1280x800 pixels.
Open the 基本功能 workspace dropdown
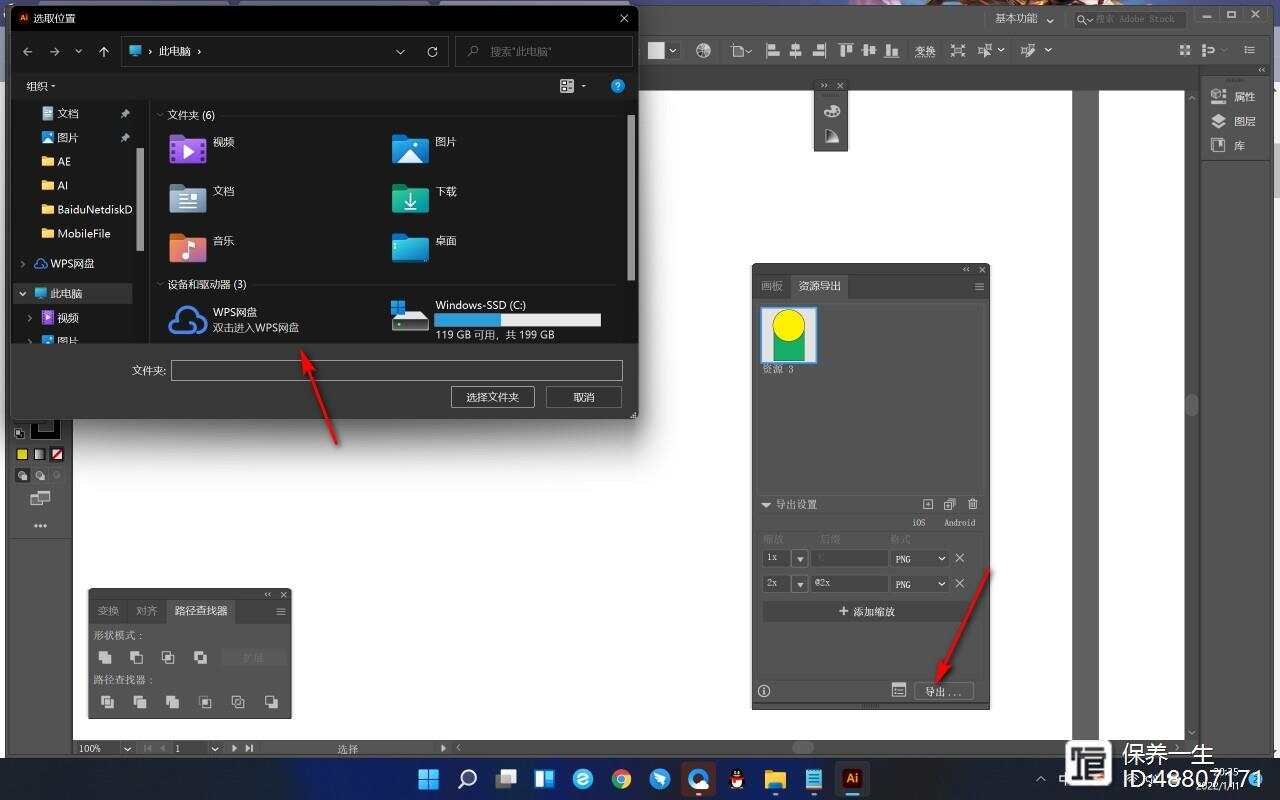pos(1024,18)
